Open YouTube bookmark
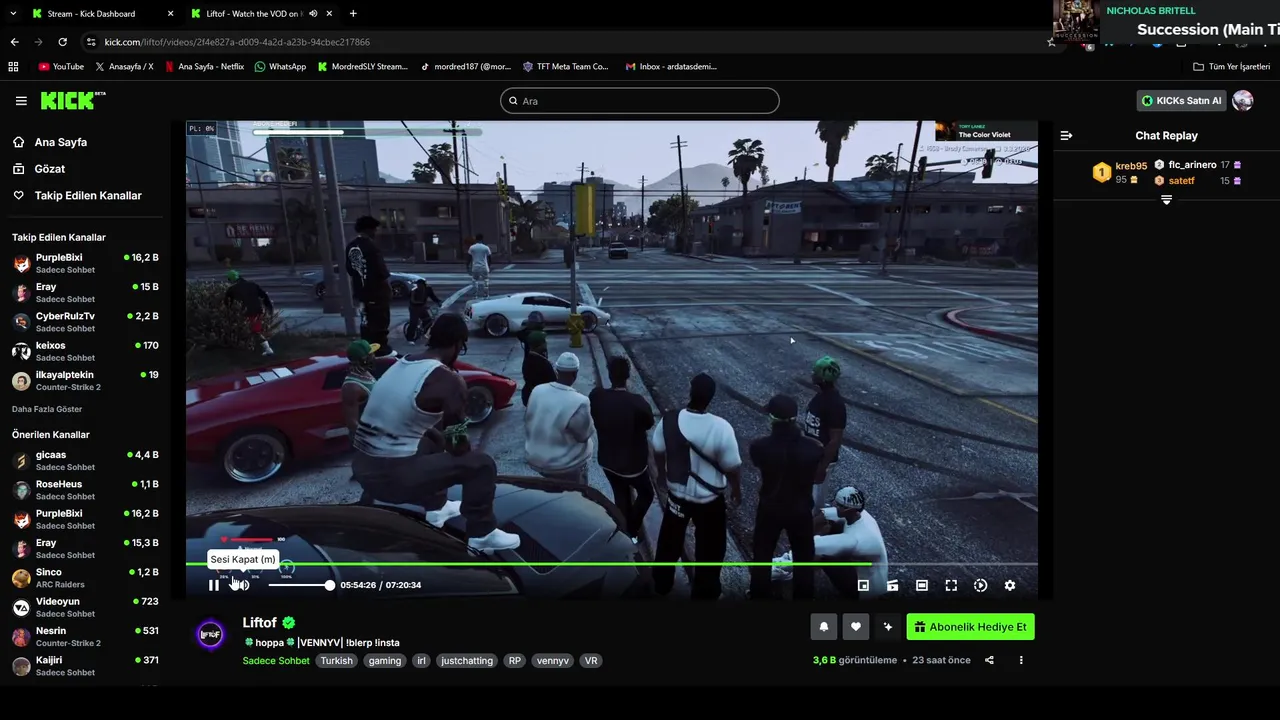Image resolution: width=1280 pixels, height=720 pixels. pos(61,67)
